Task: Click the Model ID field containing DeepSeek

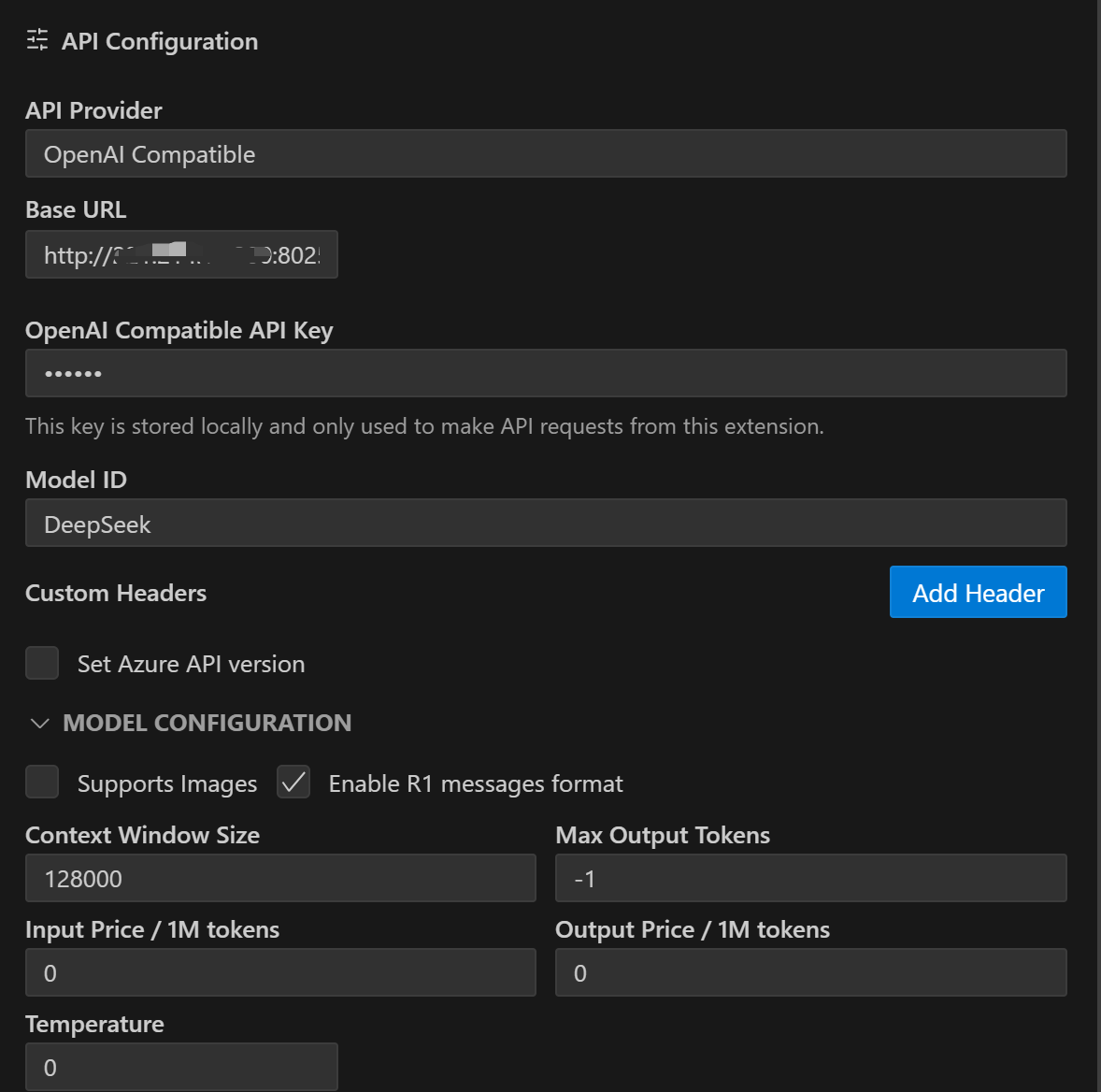Action: [546, 524]
